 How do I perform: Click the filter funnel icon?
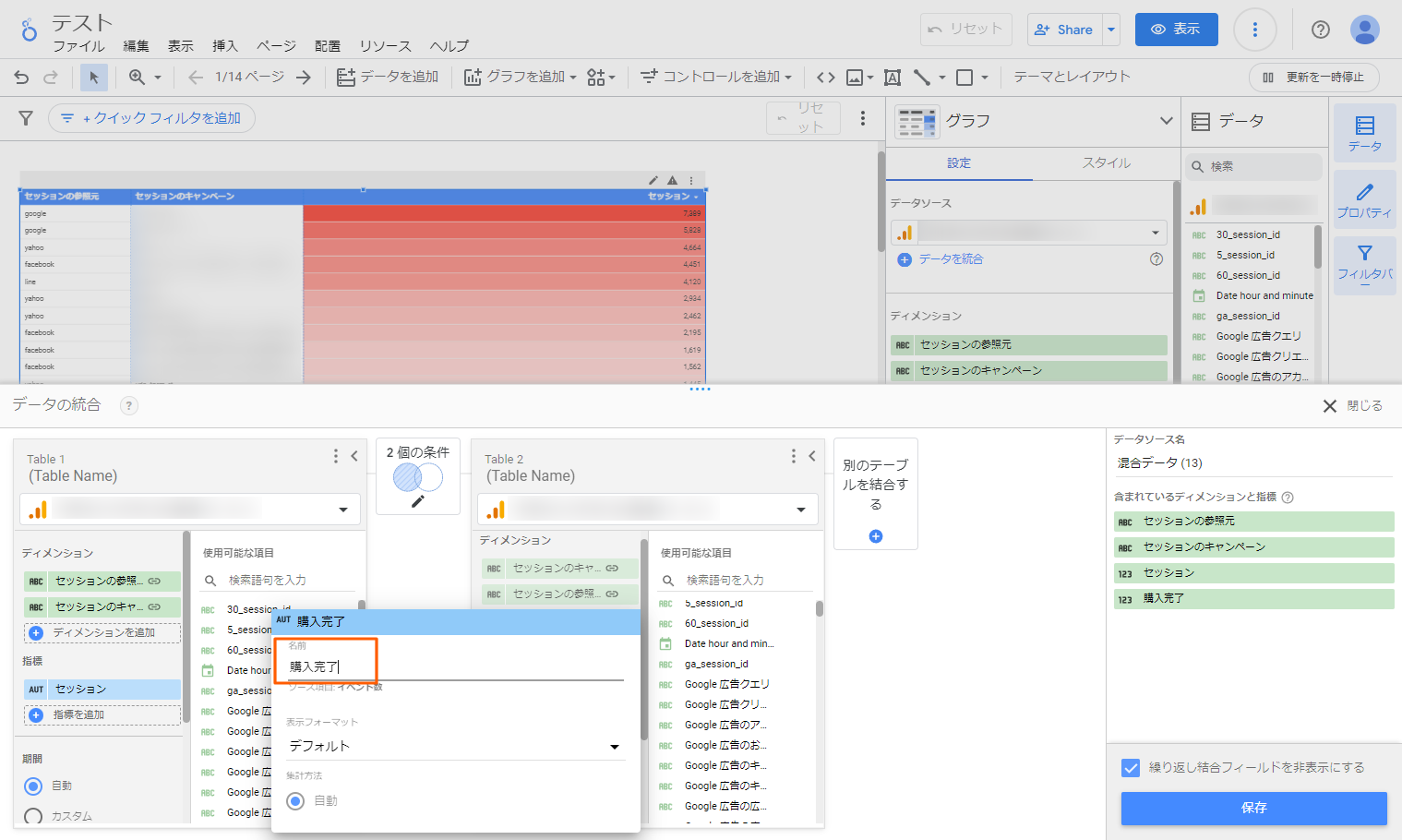[x=26, y=118]
